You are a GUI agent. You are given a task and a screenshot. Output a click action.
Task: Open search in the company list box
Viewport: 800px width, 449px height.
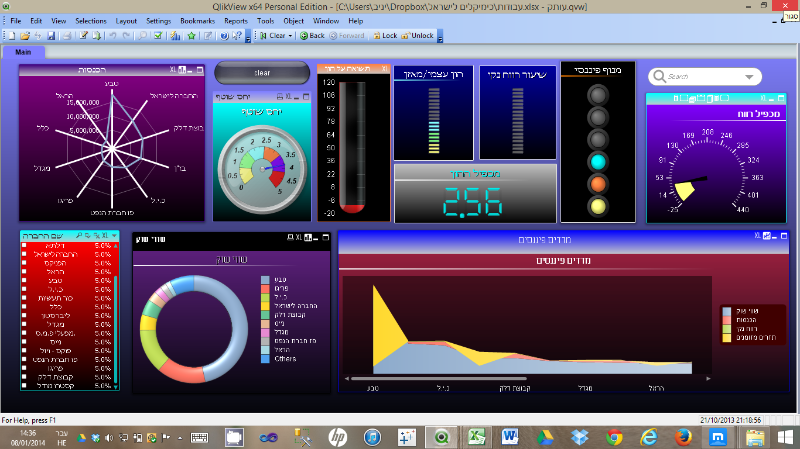pyautogui.click(x=79, y=236)
